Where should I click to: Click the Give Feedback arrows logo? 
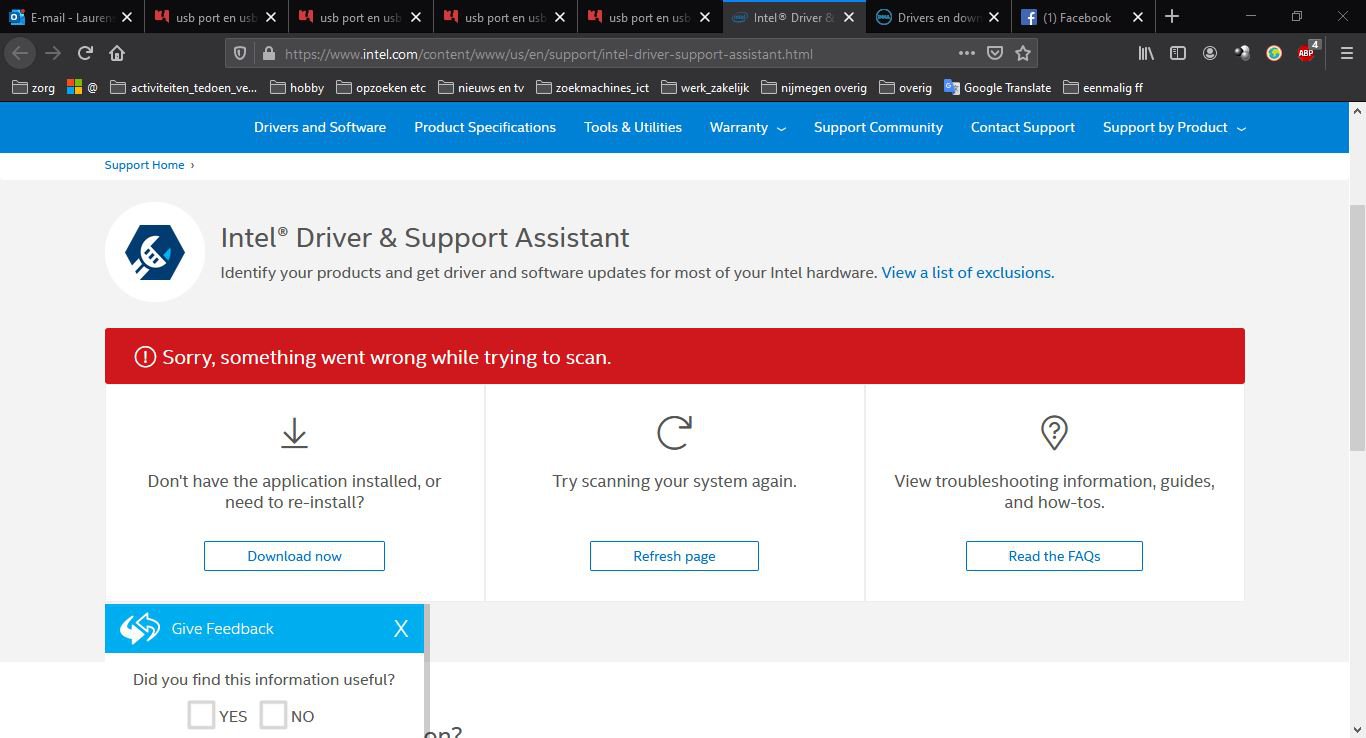(140, 628)
